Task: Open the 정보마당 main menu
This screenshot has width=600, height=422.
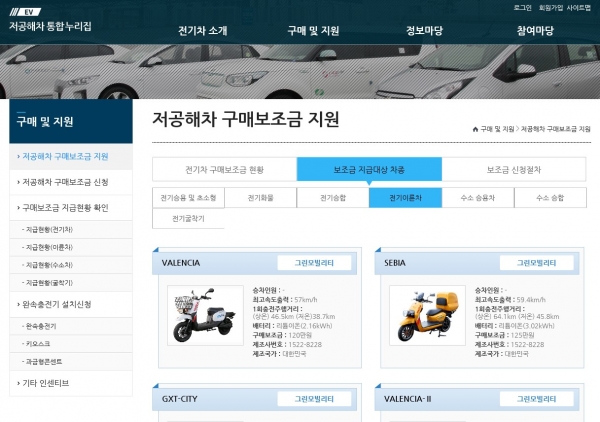Action: [x=424, y=31]
